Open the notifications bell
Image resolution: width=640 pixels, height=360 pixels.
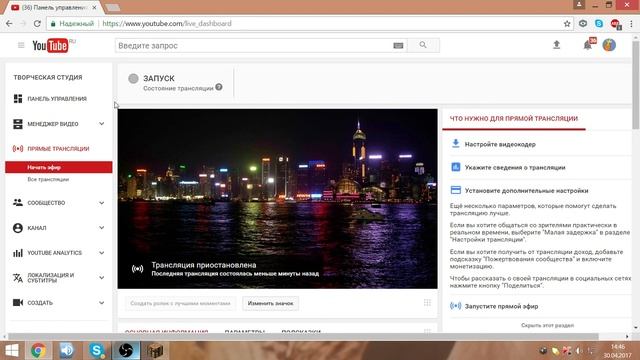(x=588, y=45)
